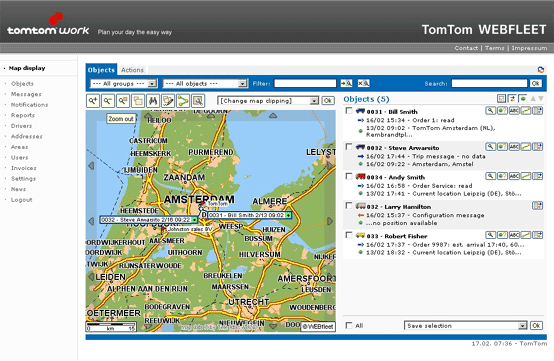Check the box for 033 - Robert Fisher
554x361 pixels.
point(349,235)
